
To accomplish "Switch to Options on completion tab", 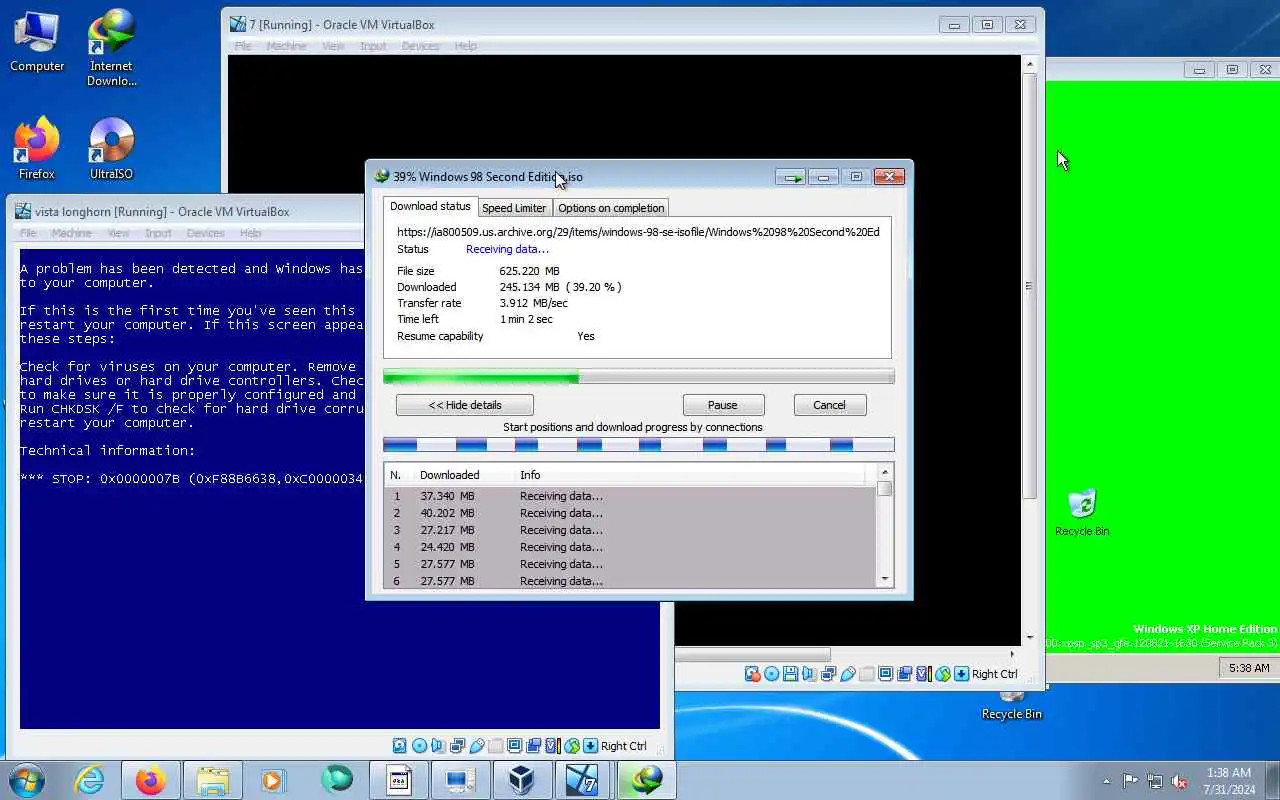I will [x=611, y=208].
